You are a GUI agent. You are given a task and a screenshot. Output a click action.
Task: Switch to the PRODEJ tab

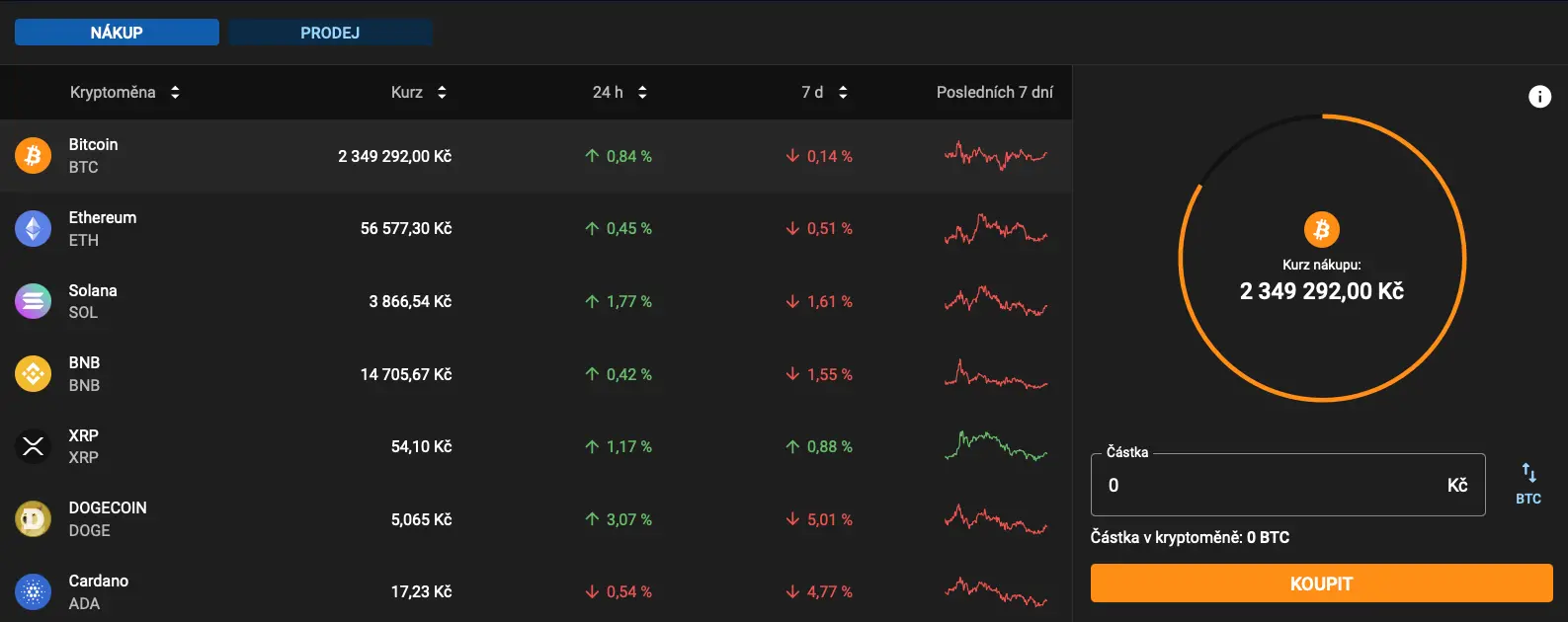click(x=330, y=33)
